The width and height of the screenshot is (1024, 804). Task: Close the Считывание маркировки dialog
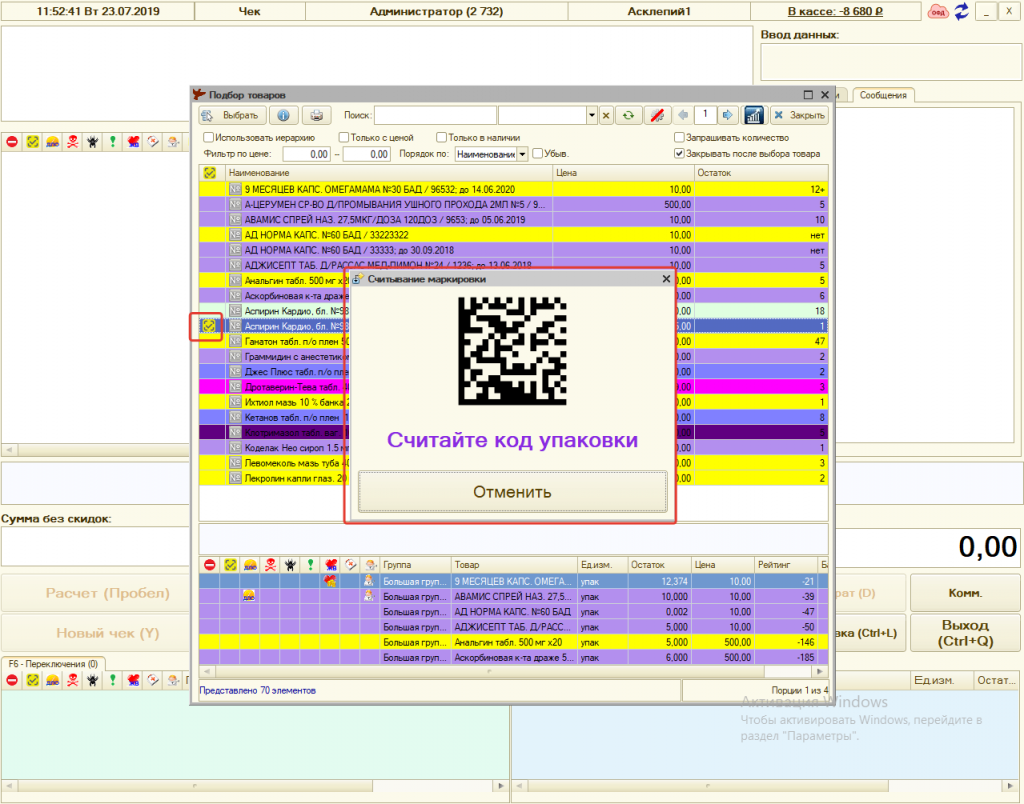(x=666, y=279)
